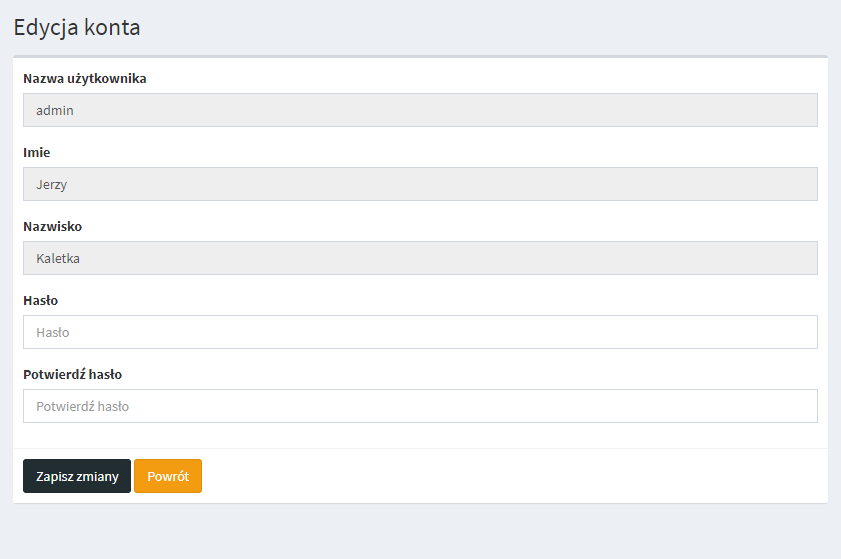Click the Nazwa użytkownika label

point(85,78)
